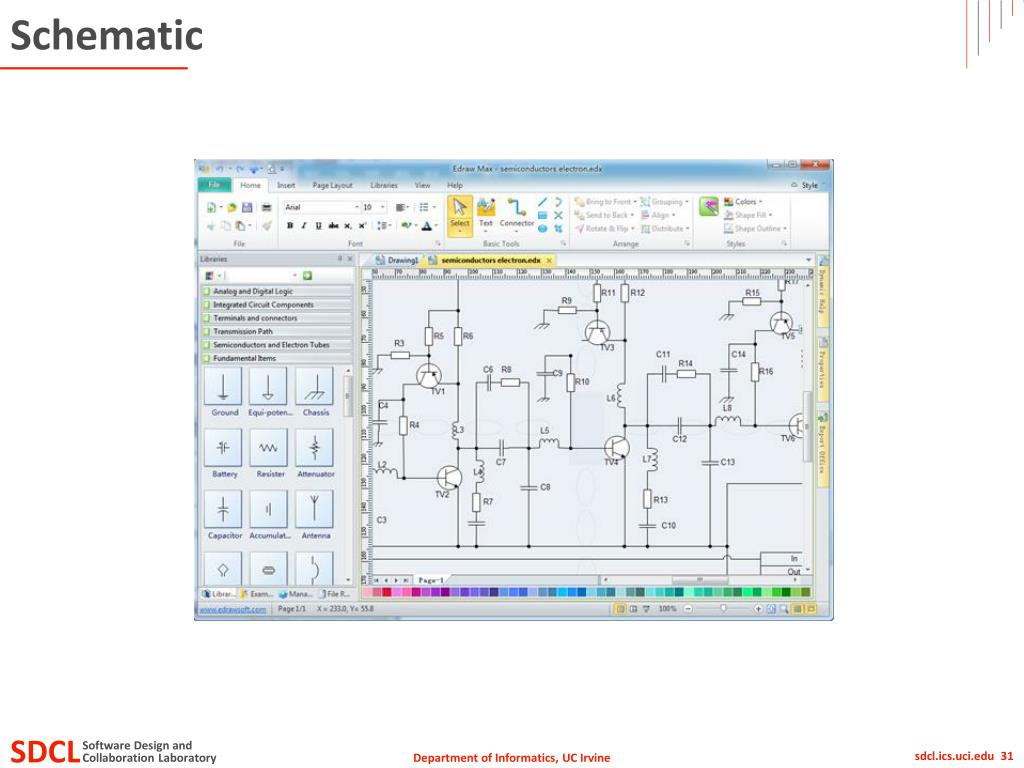Open the Examples bottom panel tab
Screen dimensions: 1024x768
pos(257,594)
